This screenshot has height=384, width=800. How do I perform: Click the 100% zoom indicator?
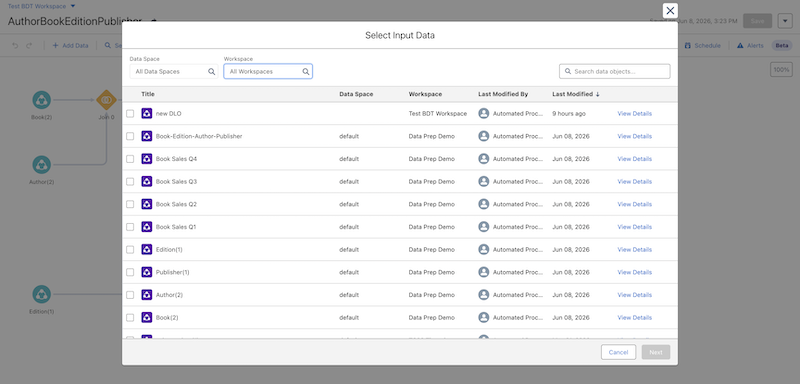[781, 69]
